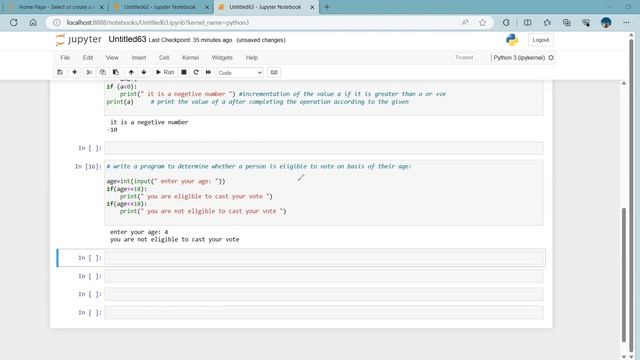This screenshot has width=640, height=360.
Task: Click the Last Checkpoint status text
Action: tap(190, 40)
